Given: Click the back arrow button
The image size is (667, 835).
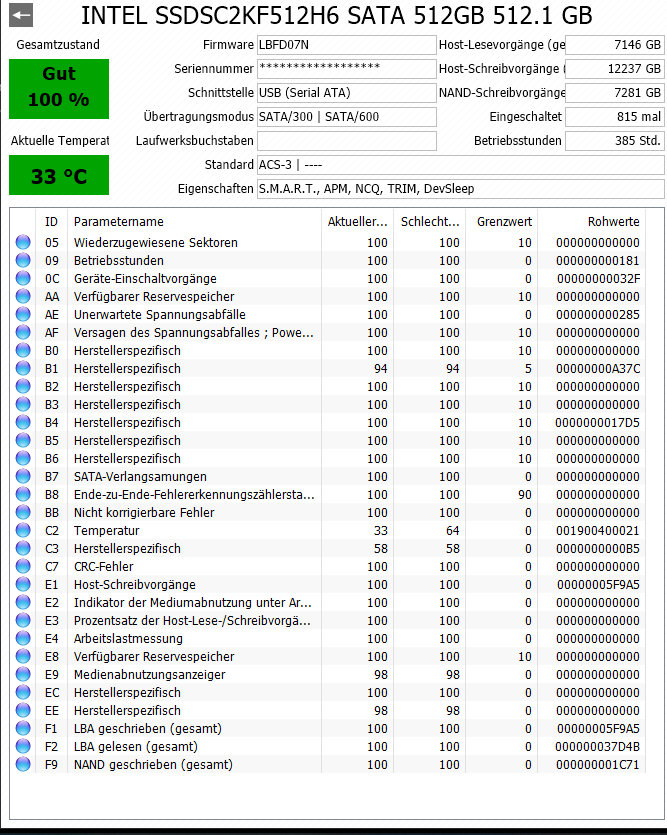Looking at the screenshot, I should (x=21, y=15).
